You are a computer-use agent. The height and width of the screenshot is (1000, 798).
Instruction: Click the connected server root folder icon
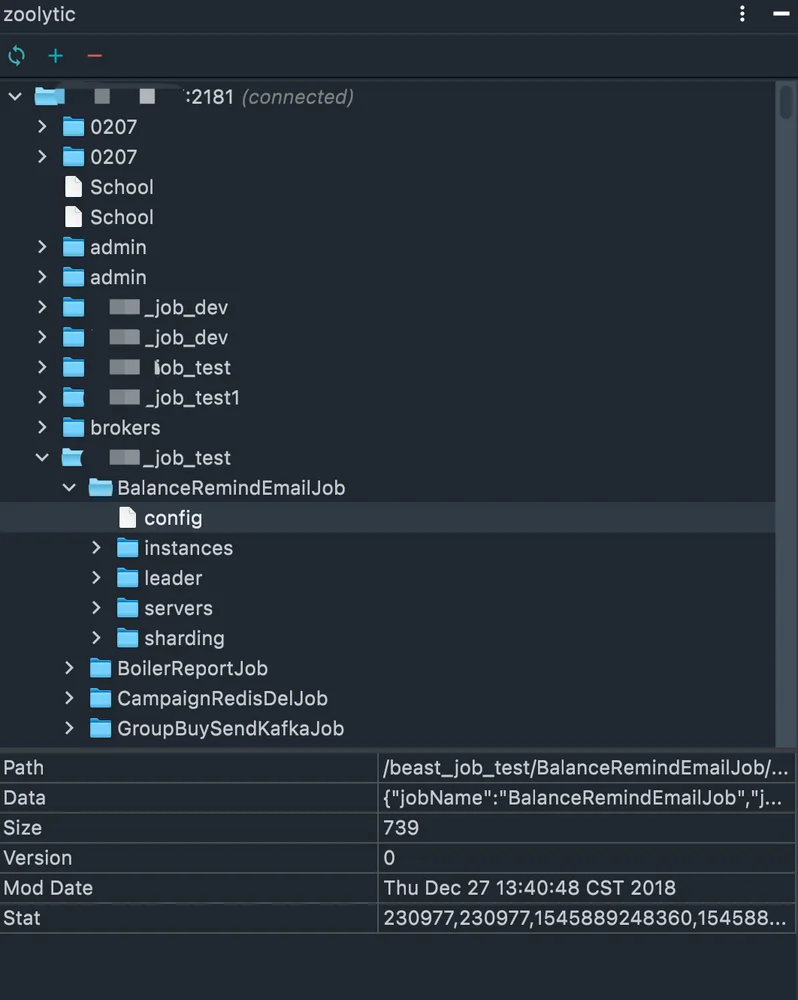click(x=50, y=96)
